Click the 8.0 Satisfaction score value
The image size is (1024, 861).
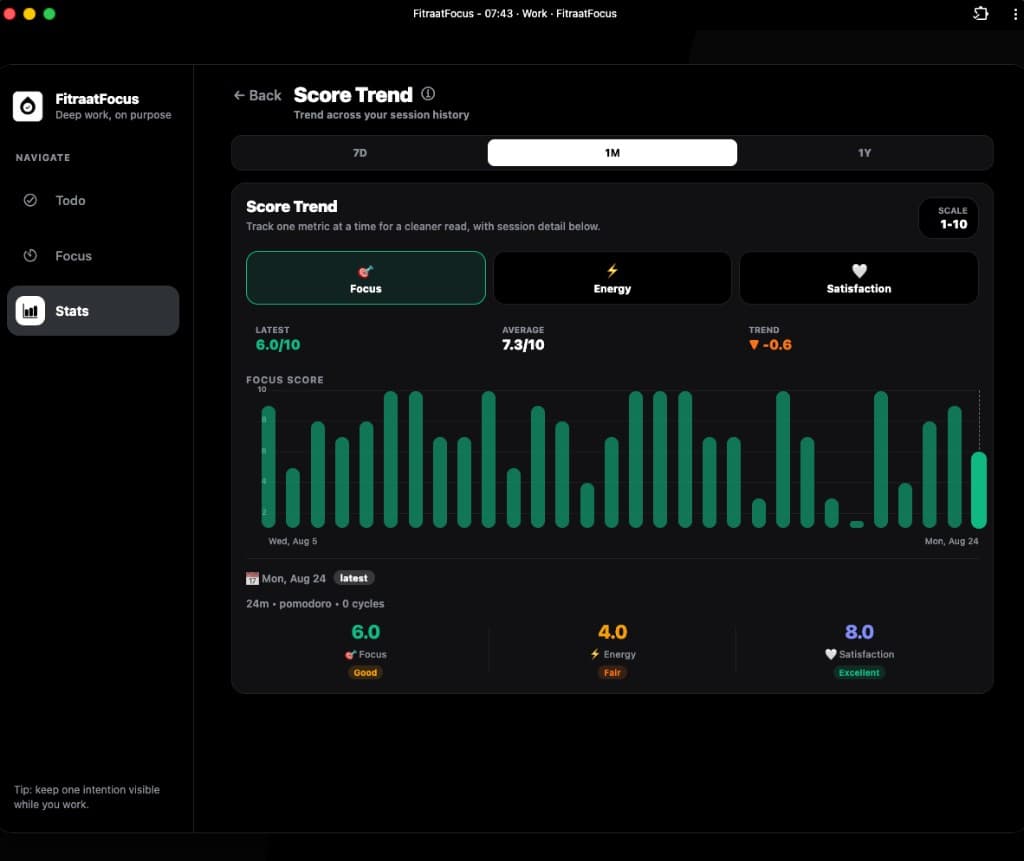[x=859, y=632]
